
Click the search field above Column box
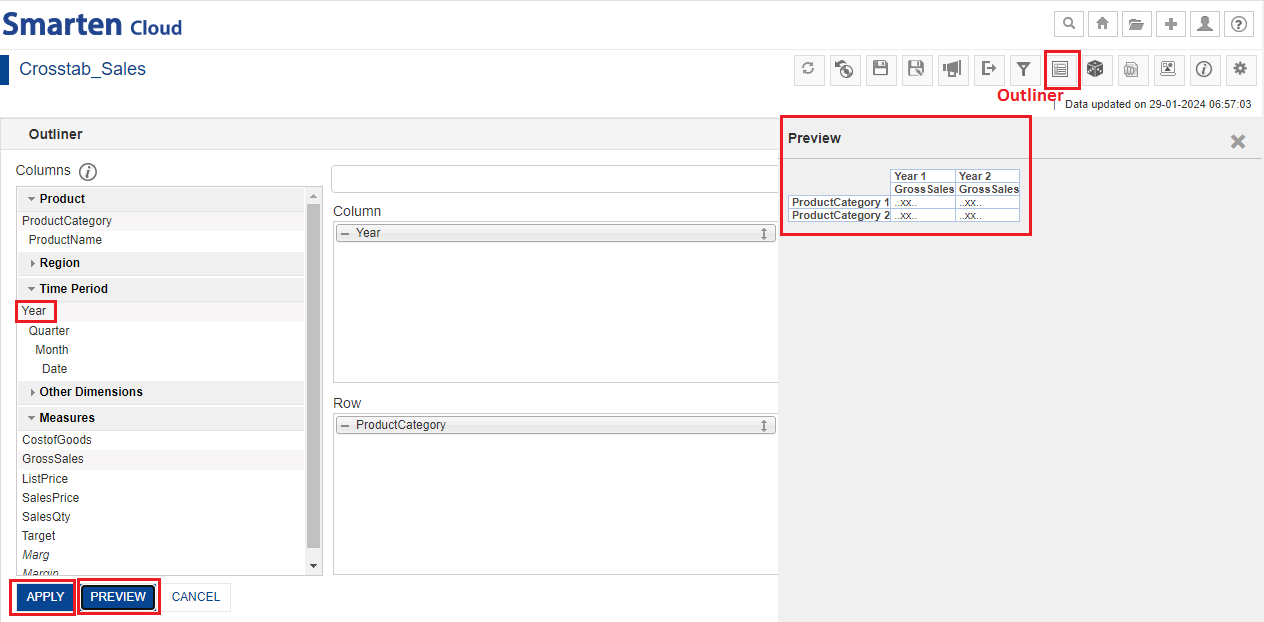click(554, 179)
